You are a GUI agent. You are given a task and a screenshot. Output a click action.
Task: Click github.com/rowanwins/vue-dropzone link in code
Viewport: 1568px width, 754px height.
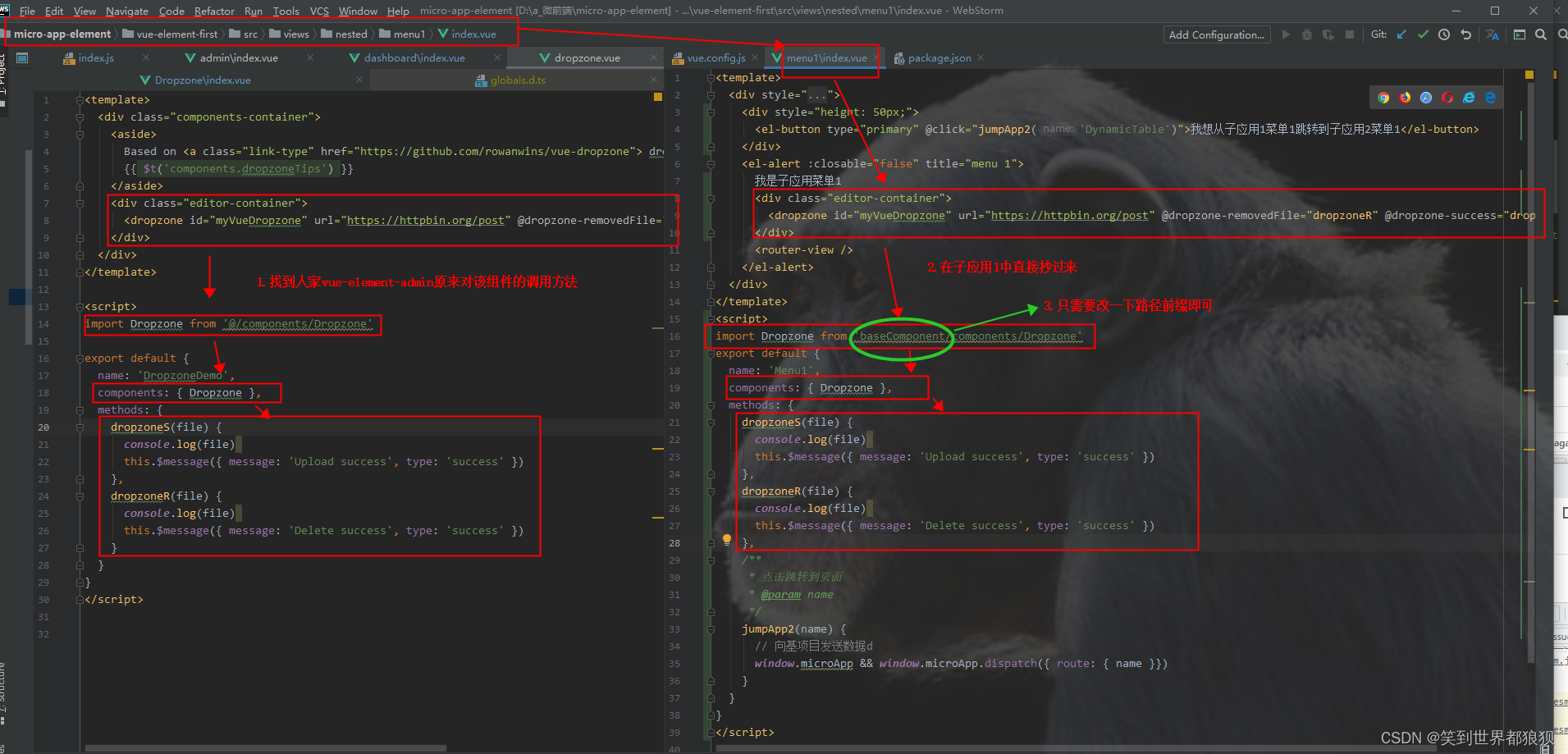[x=496, y=151]
